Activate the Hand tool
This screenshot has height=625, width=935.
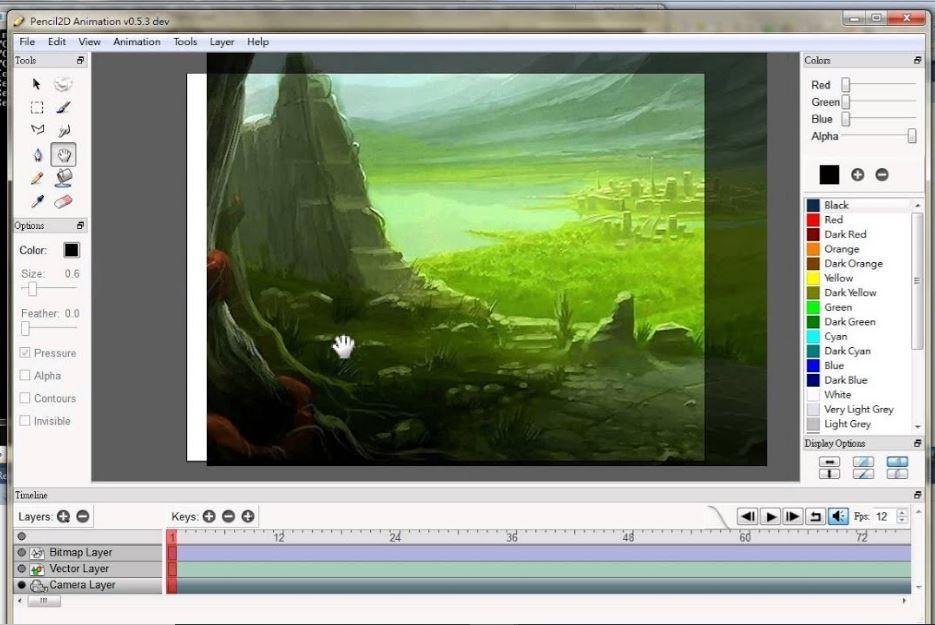[x=63, y=155]
